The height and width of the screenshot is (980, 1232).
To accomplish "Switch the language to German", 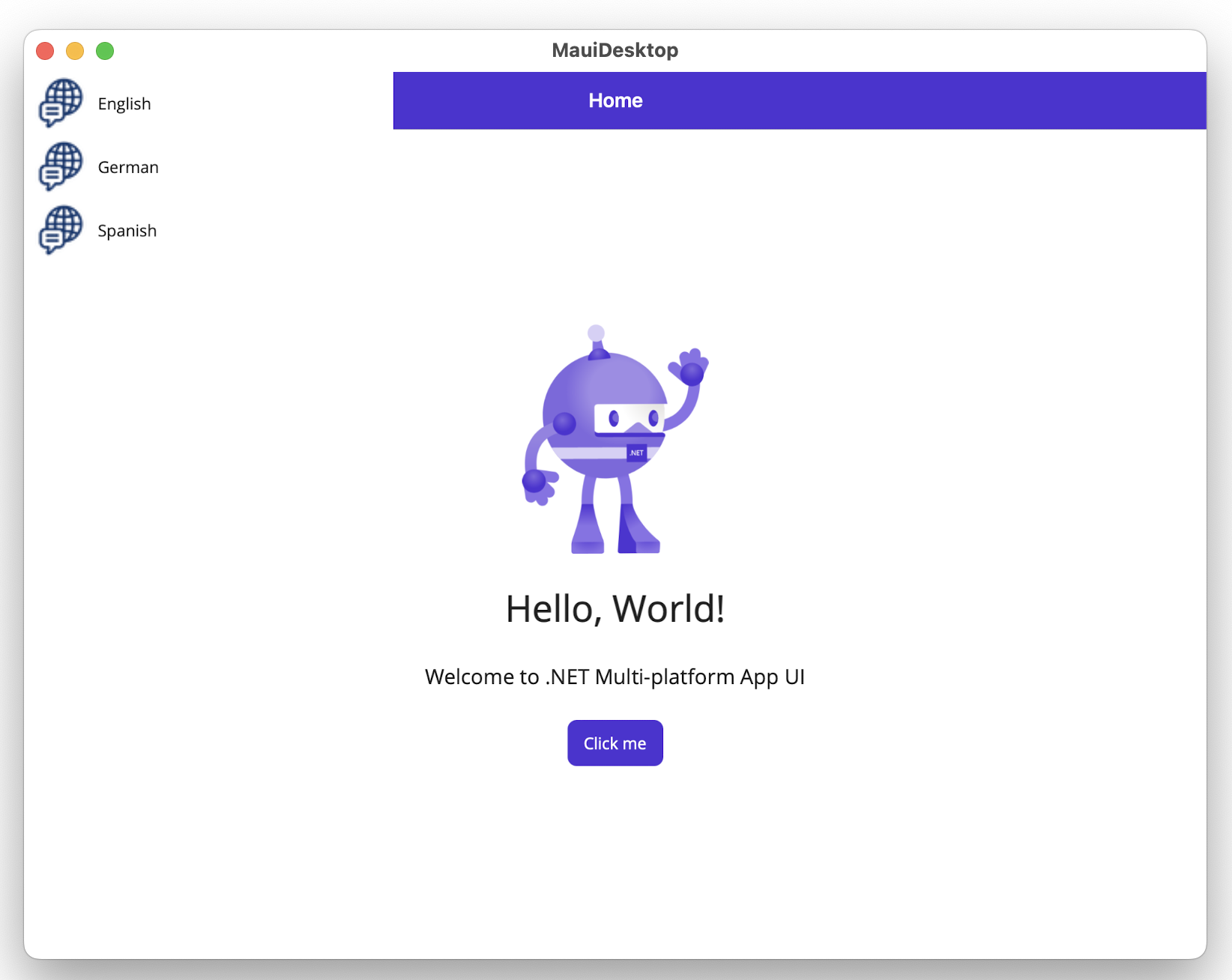I will coord(128,167).
